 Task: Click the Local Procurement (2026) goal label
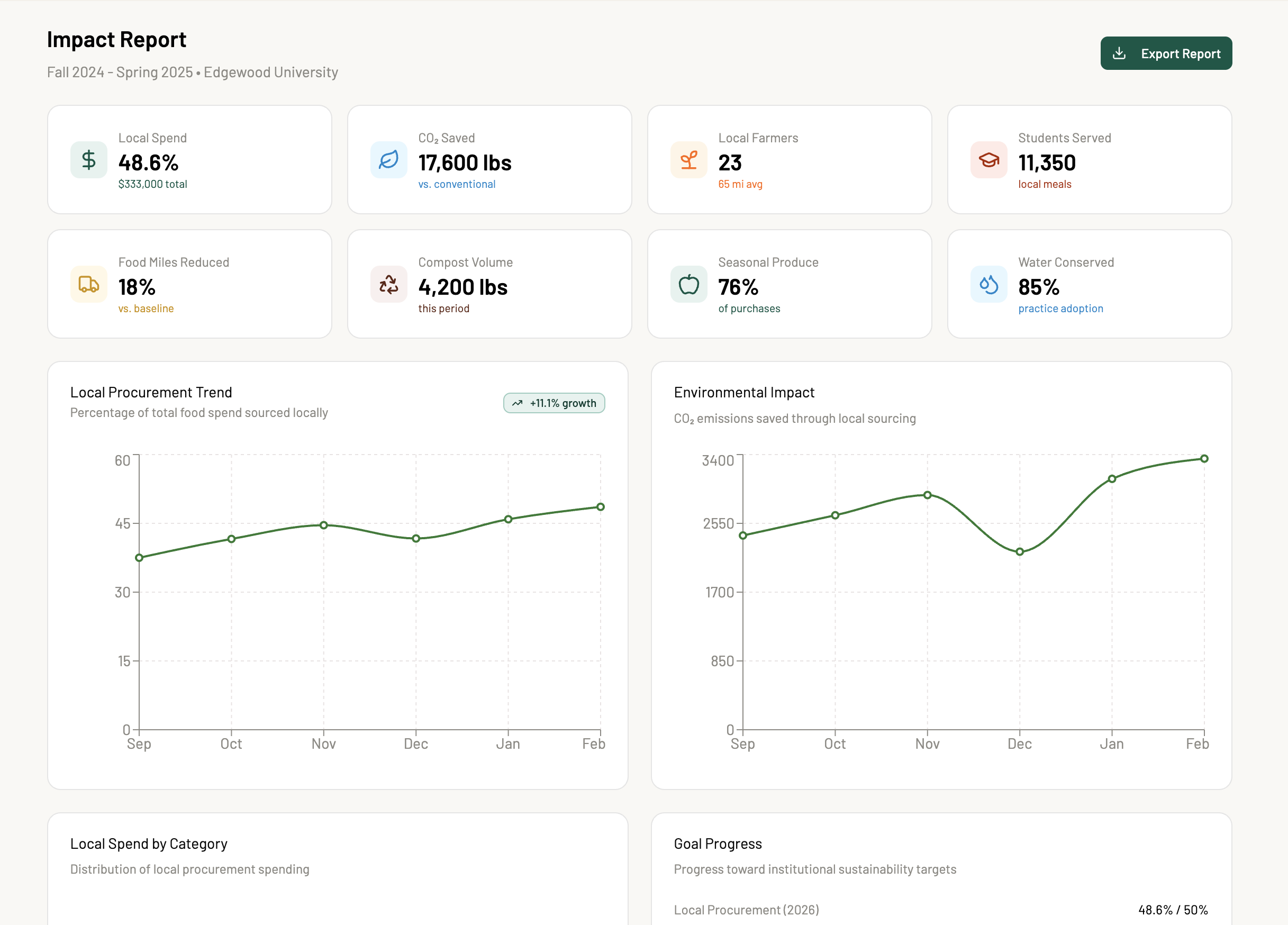coord(746,910)
